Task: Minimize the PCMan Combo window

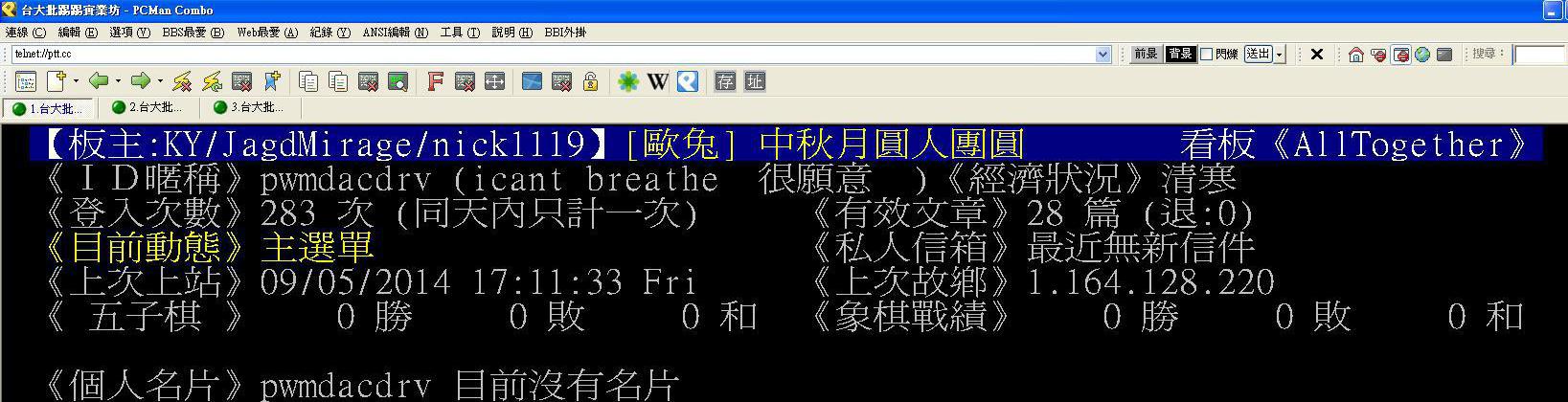Action: 1555,11
